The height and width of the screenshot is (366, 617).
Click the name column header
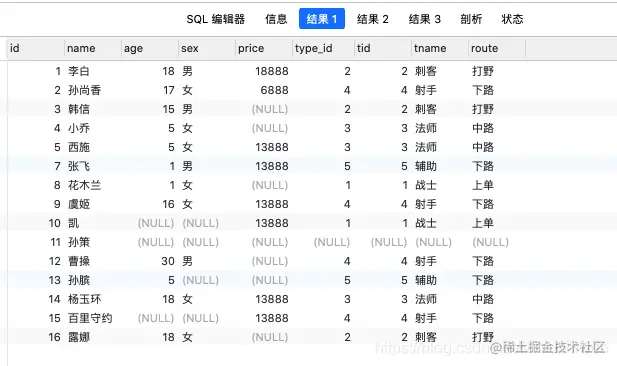click(93, 48)
